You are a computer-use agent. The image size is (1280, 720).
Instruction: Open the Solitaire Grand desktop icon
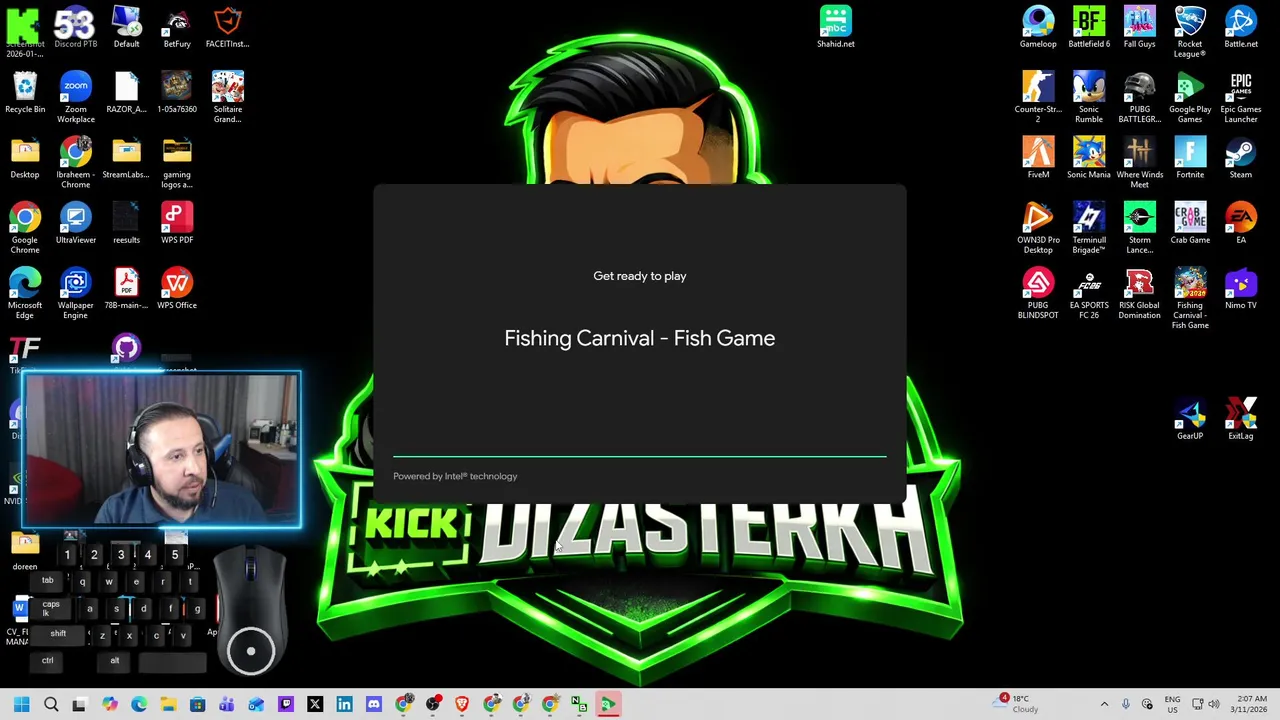pyautogui.click(x=227, y=97)
